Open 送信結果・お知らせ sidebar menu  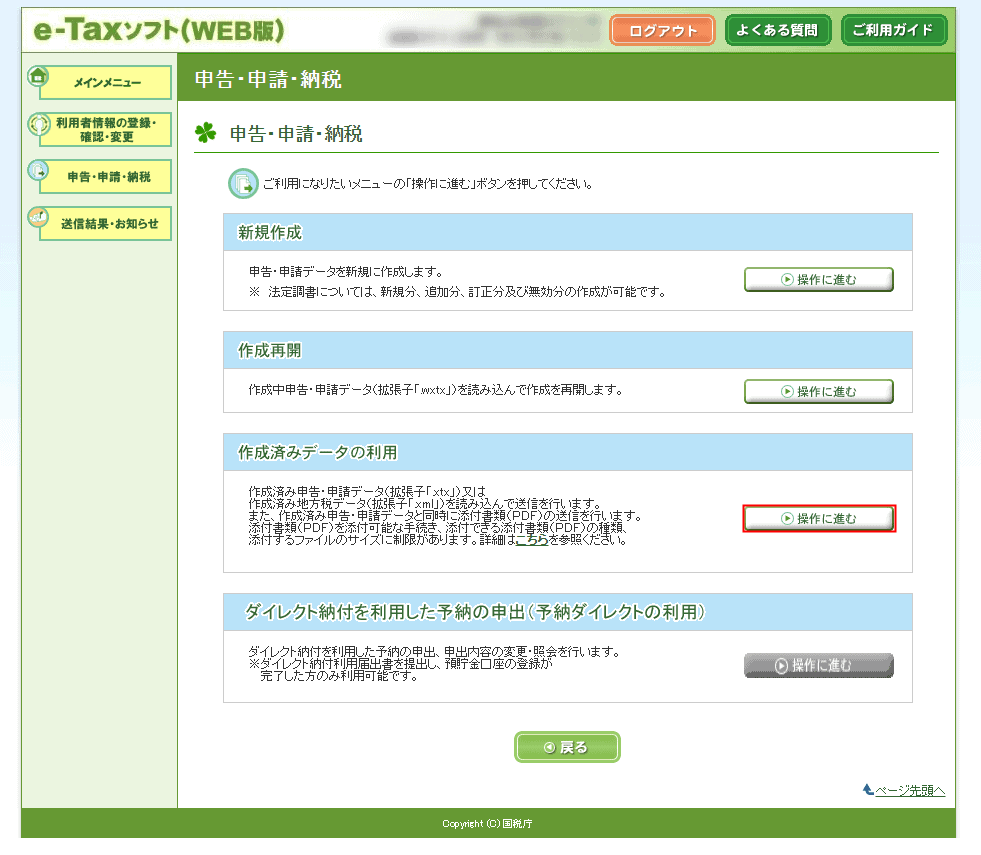pos(106,224)
